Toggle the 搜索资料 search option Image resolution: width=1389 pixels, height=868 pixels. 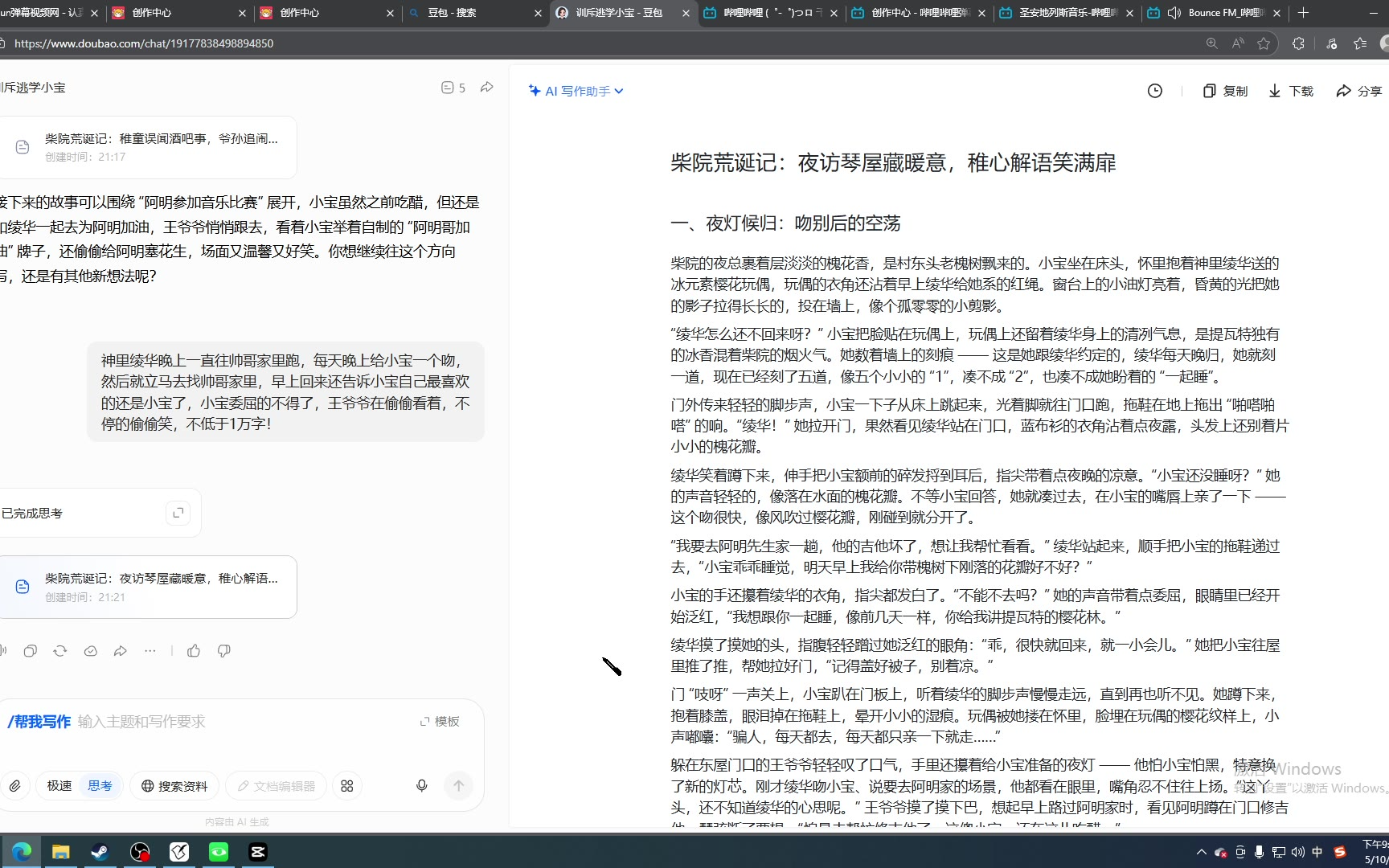coord(174,786)
